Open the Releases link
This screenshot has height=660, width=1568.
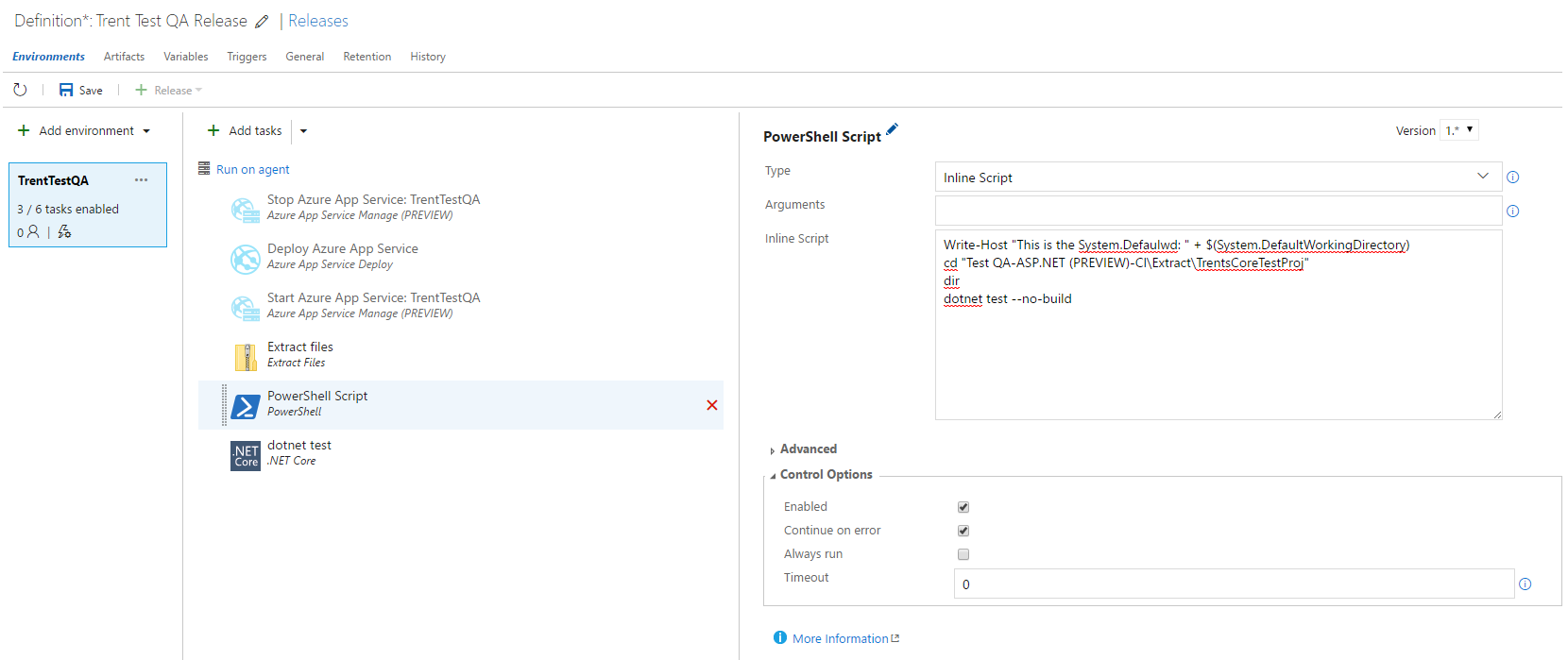pos(317,21)
